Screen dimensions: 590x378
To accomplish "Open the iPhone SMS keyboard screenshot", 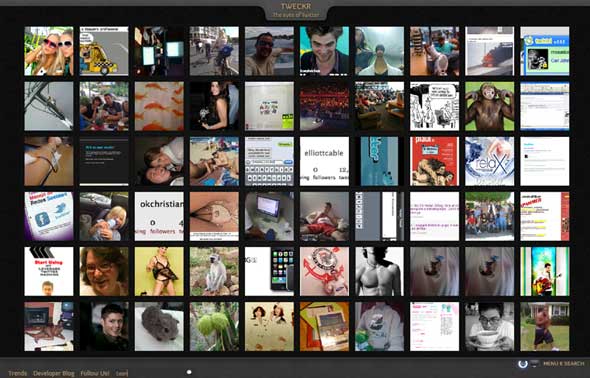I will tap(269, 161).
